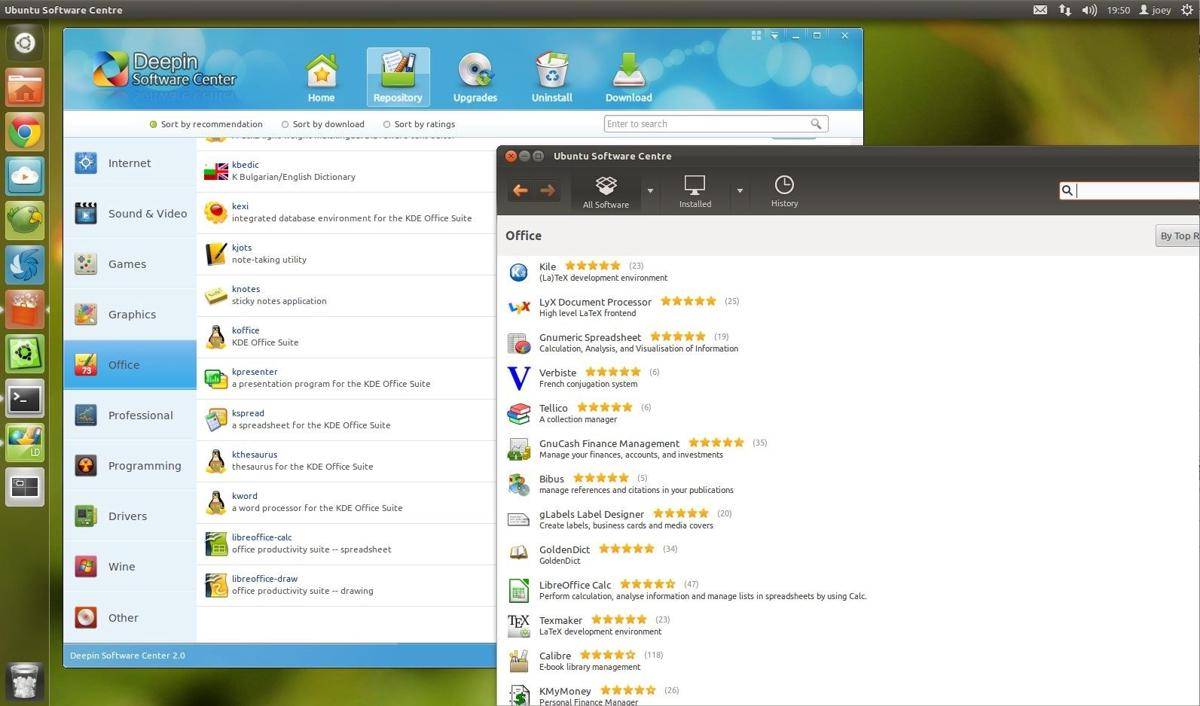Select Sort by ratings radio button

pyautogui.click(x=419, y=124)
